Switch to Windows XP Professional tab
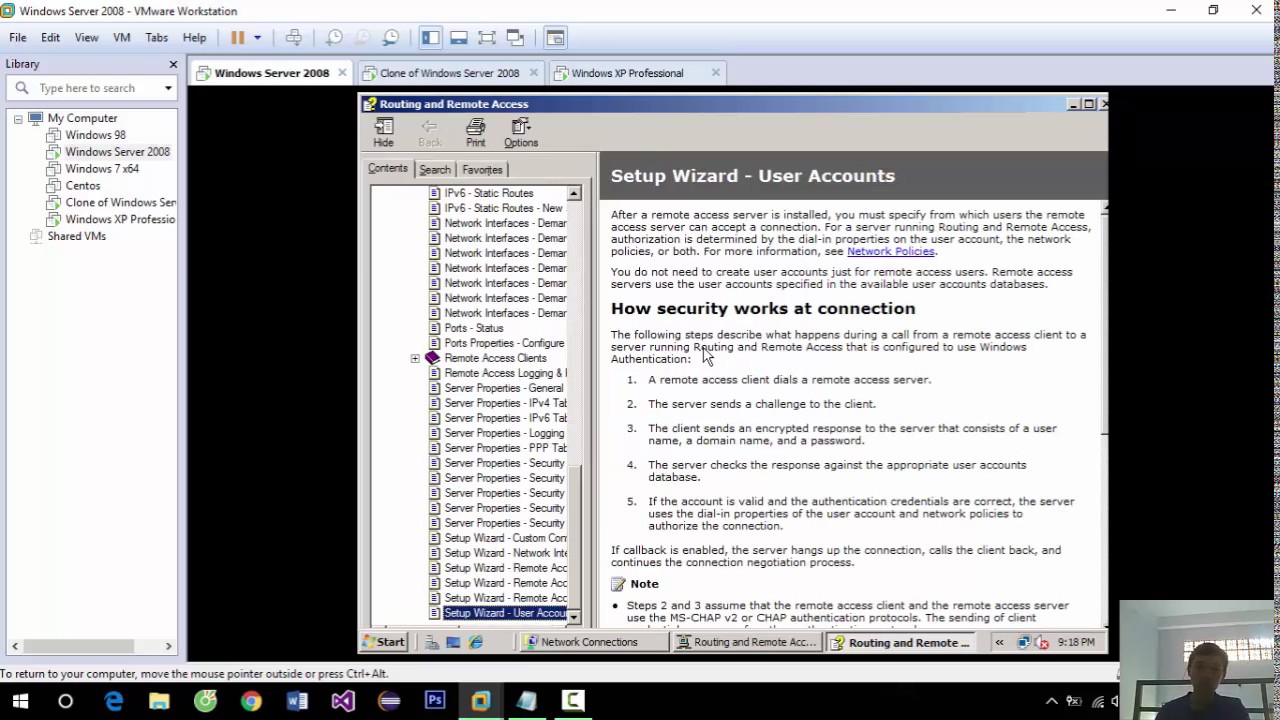This screenshot has width=1280, height=720. tap(627, 73)
